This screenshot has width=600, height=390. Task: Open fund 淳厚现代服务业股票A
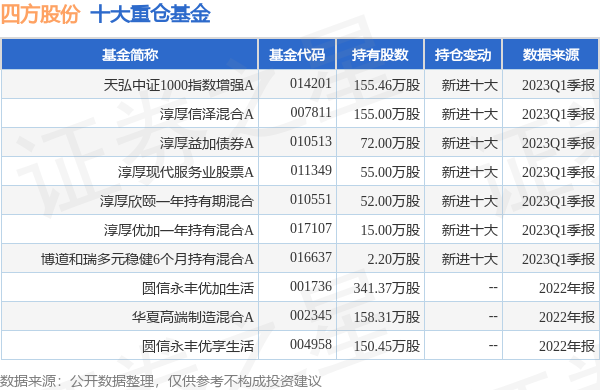(186, 172)
